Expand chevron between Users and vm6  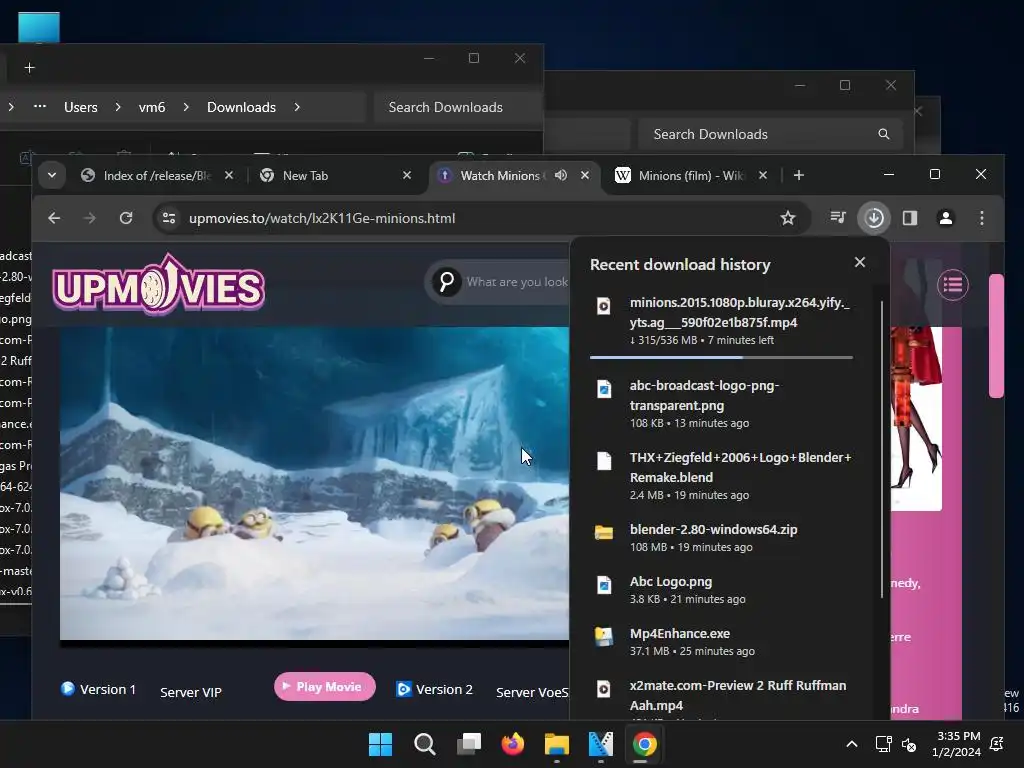118,106
